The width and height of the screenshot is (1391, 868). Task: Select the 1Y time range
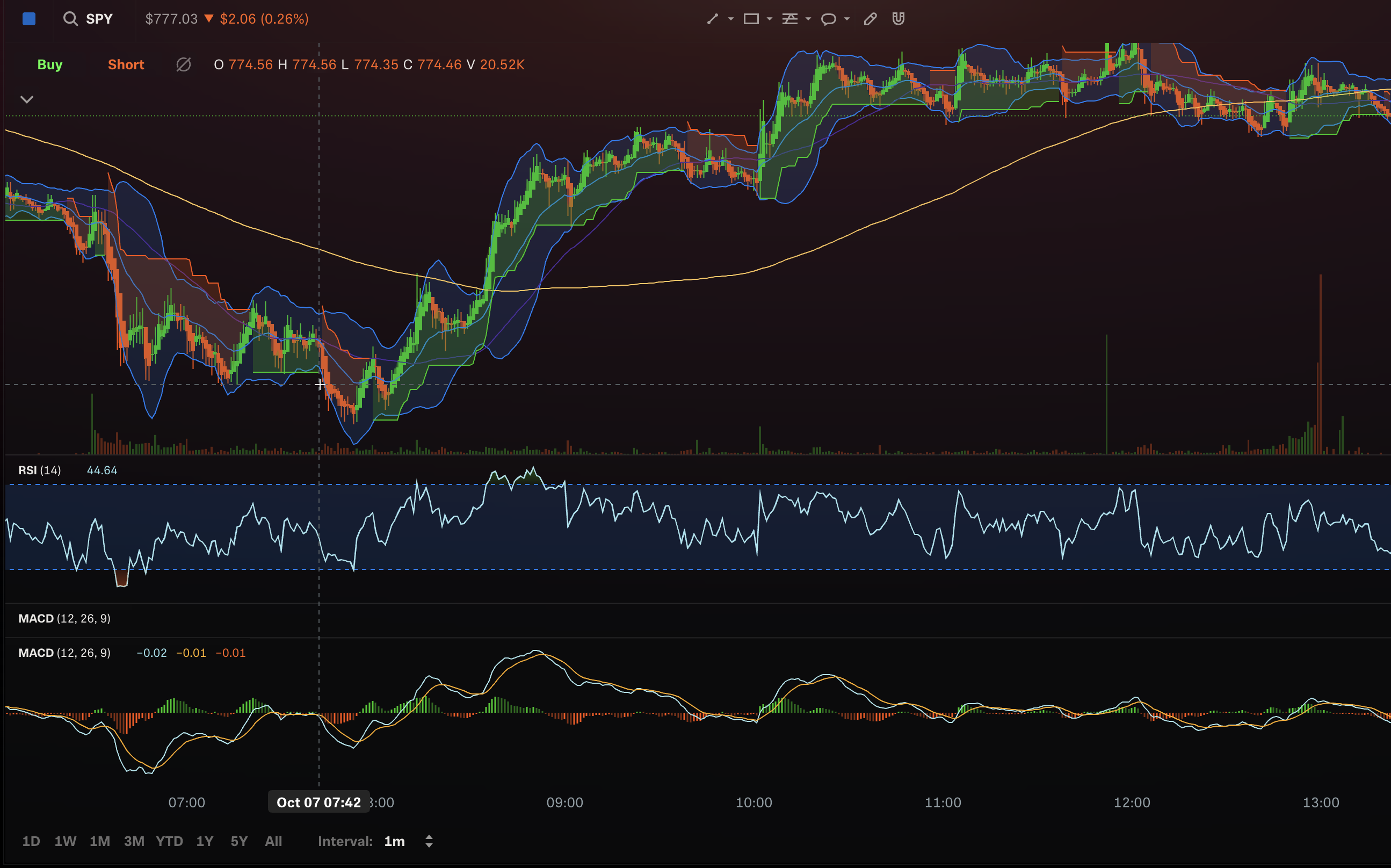(205, 841)
